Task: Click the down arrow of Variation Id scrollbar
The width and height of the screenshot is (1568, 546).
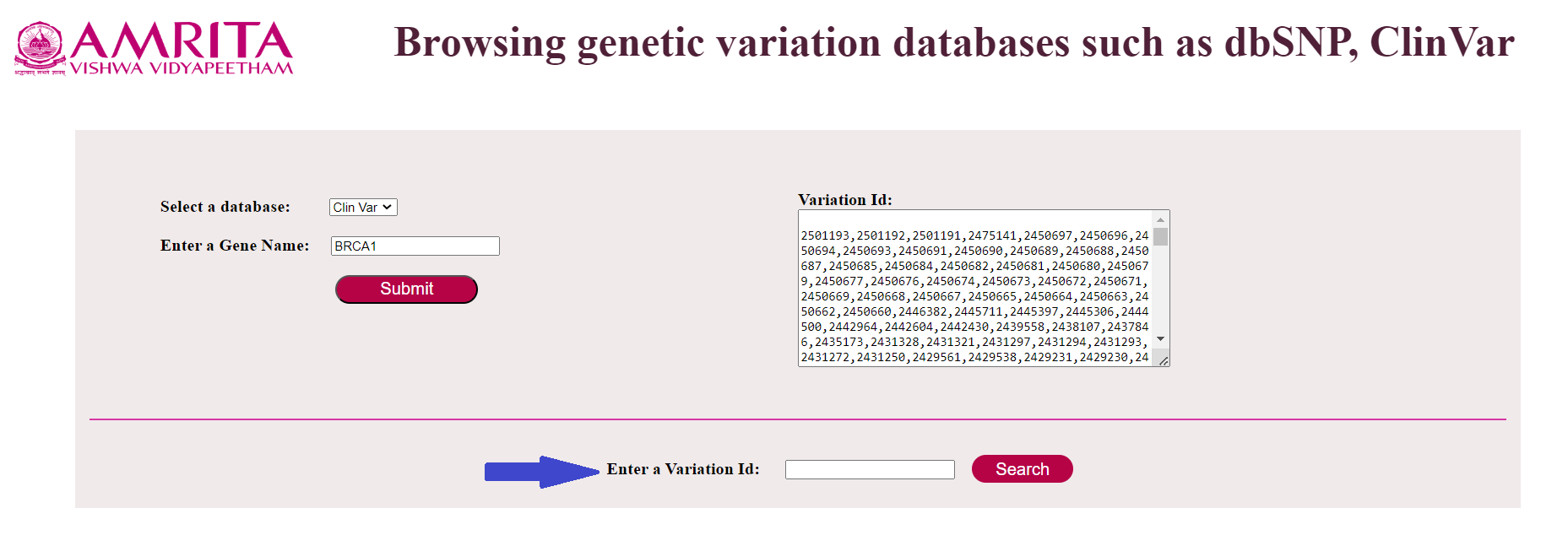Action: (x=1160, y=338)
